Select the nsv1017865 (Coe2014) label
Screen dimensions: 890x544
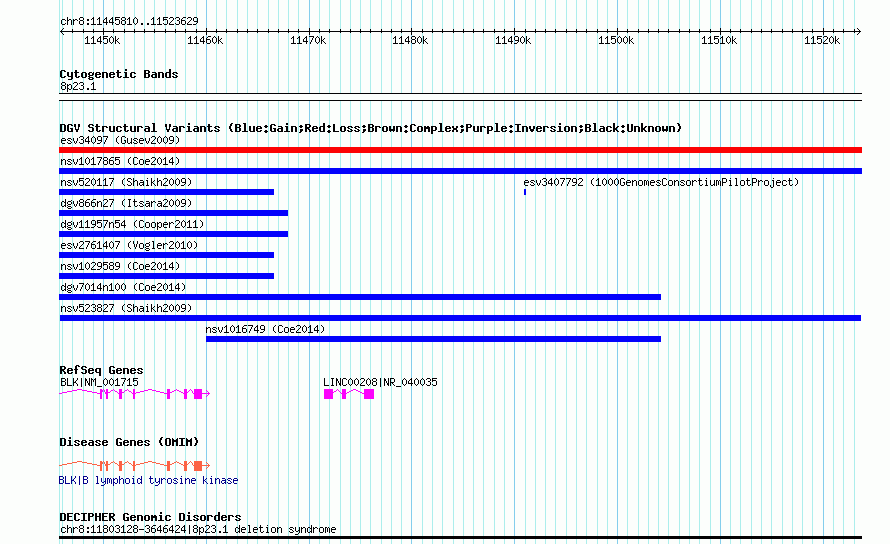coord(120,161)
